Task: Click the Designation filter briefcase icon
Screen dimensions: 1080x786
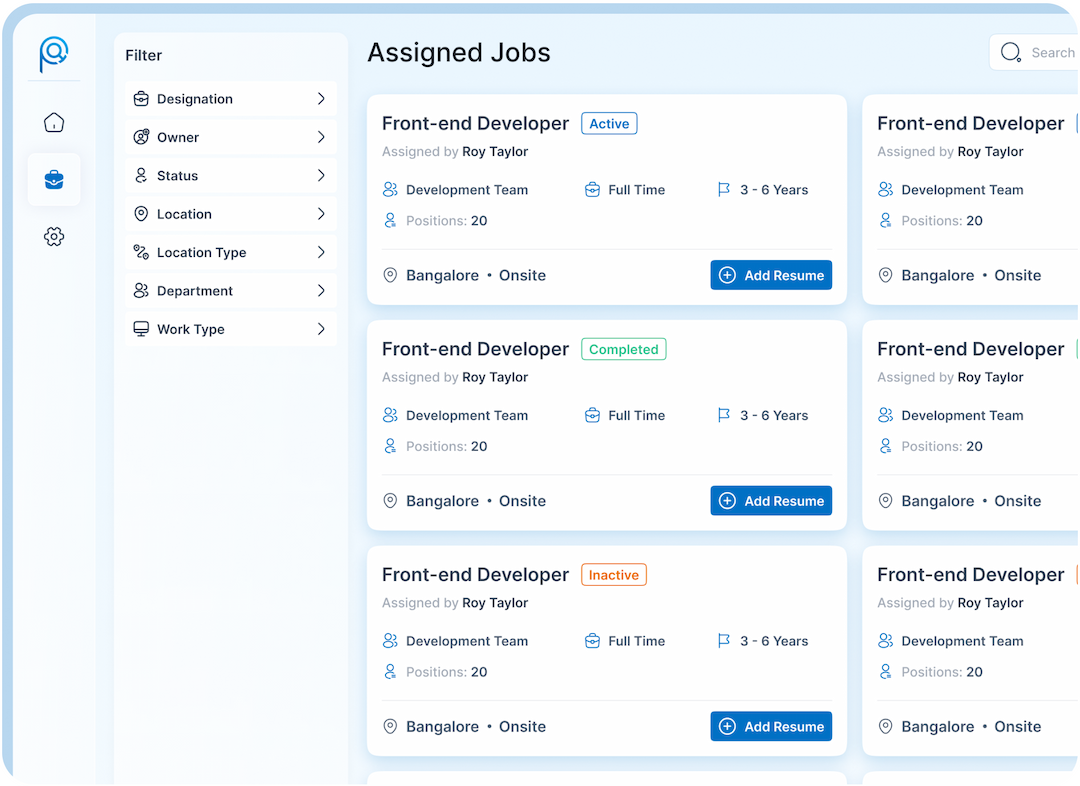Action: pyautogui.click(x=141, y=99)
